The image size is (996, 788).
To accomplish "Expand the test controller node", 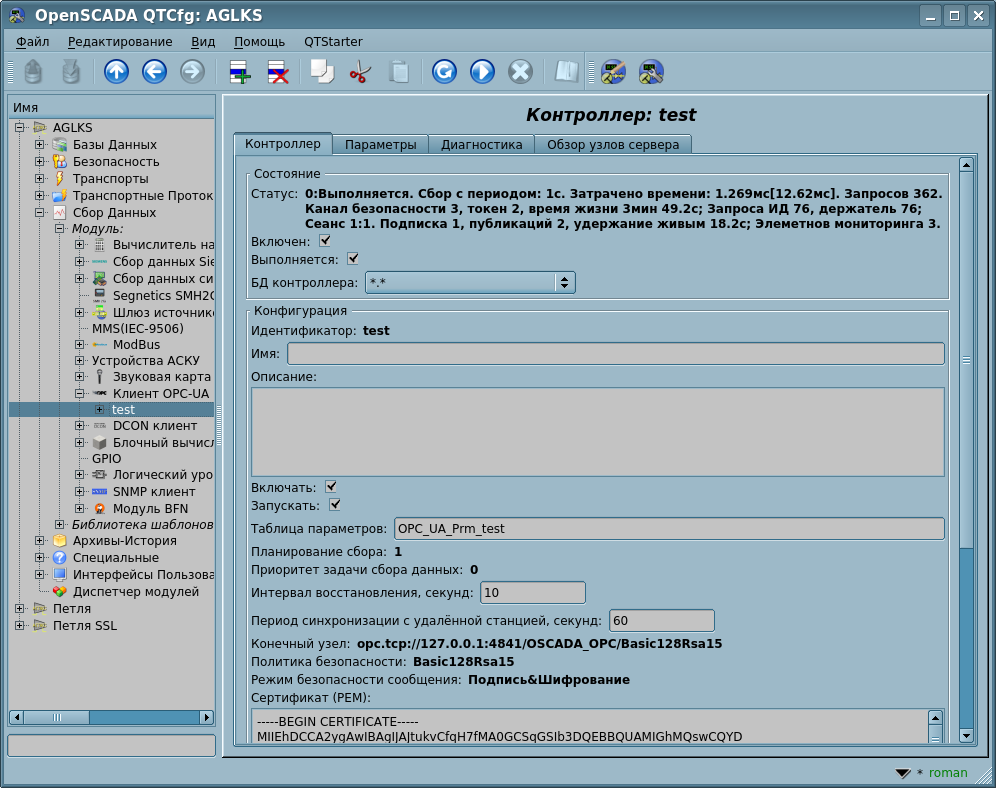I will (x=99, y=410).
